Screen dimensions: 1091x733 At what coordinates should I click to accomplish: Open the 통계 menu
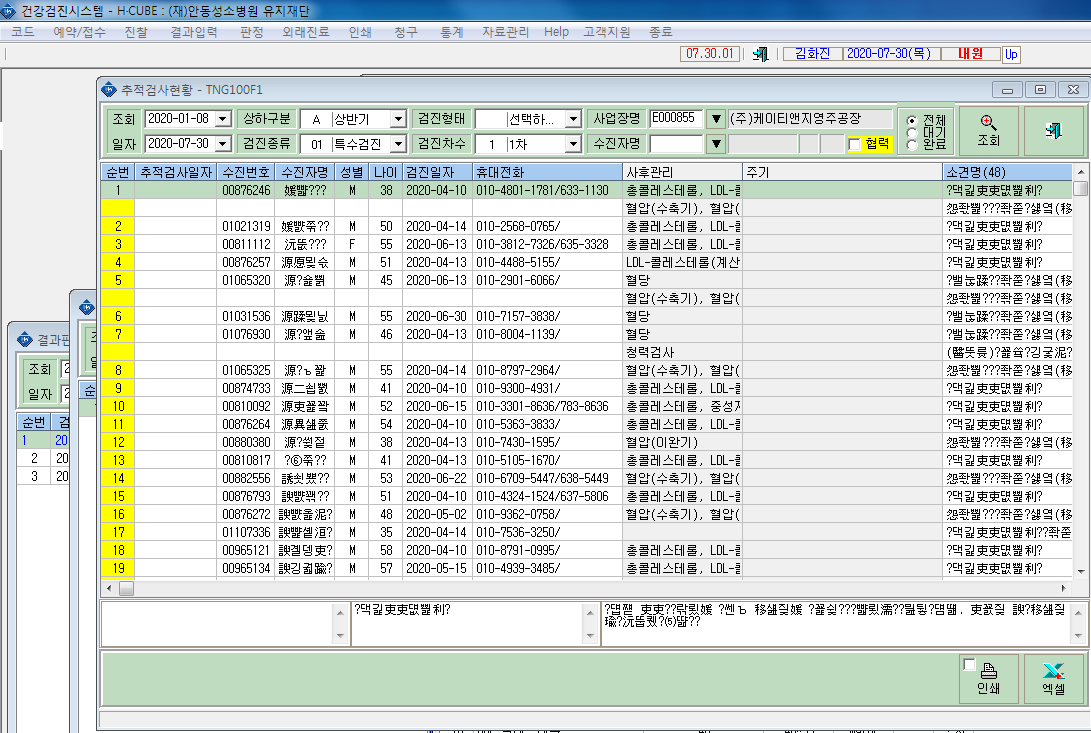click(x=452, y=32)
